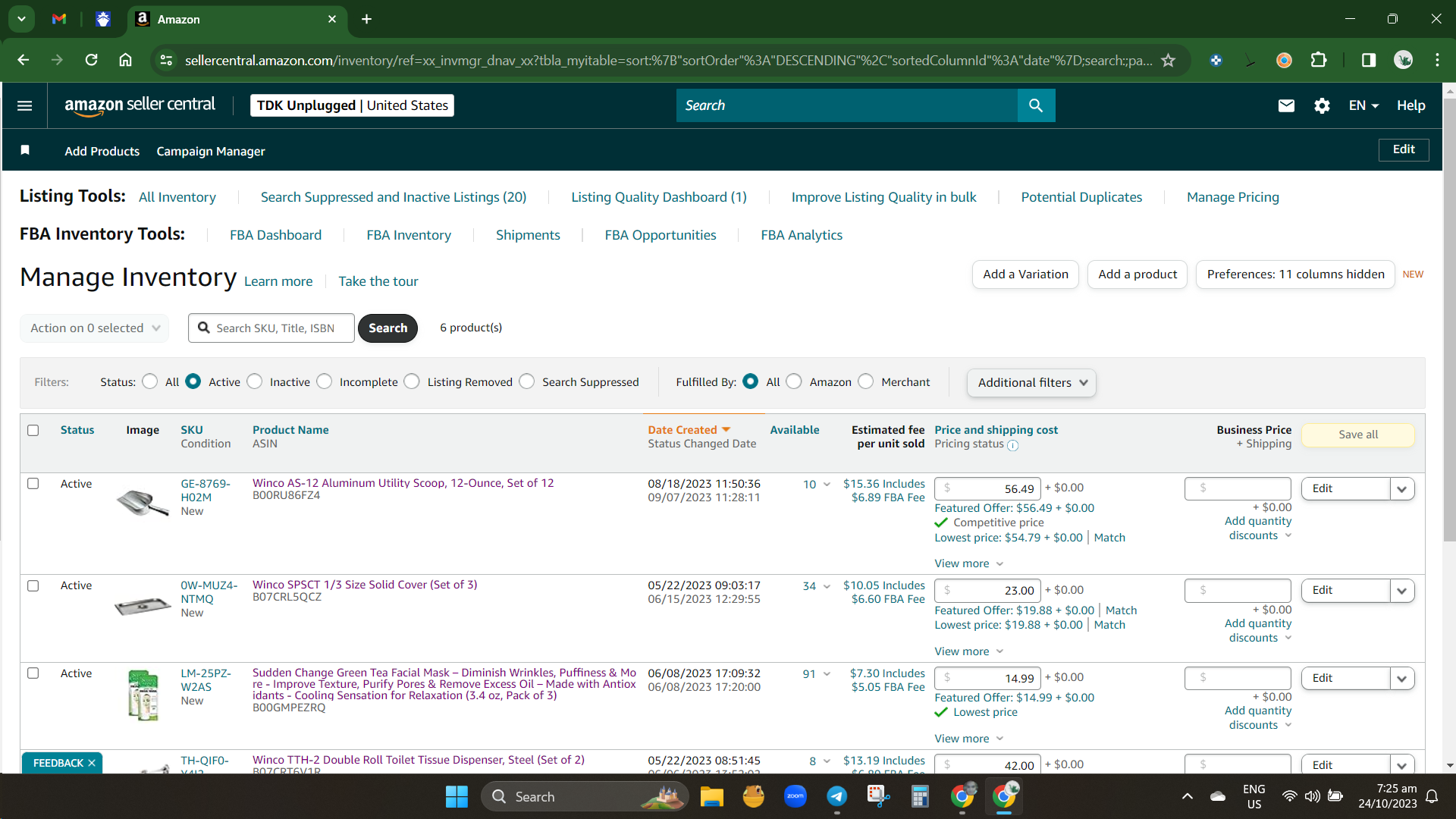Click the browser back arrow
This screenshot has height=819, width=1456.
[x=24, y=60]
